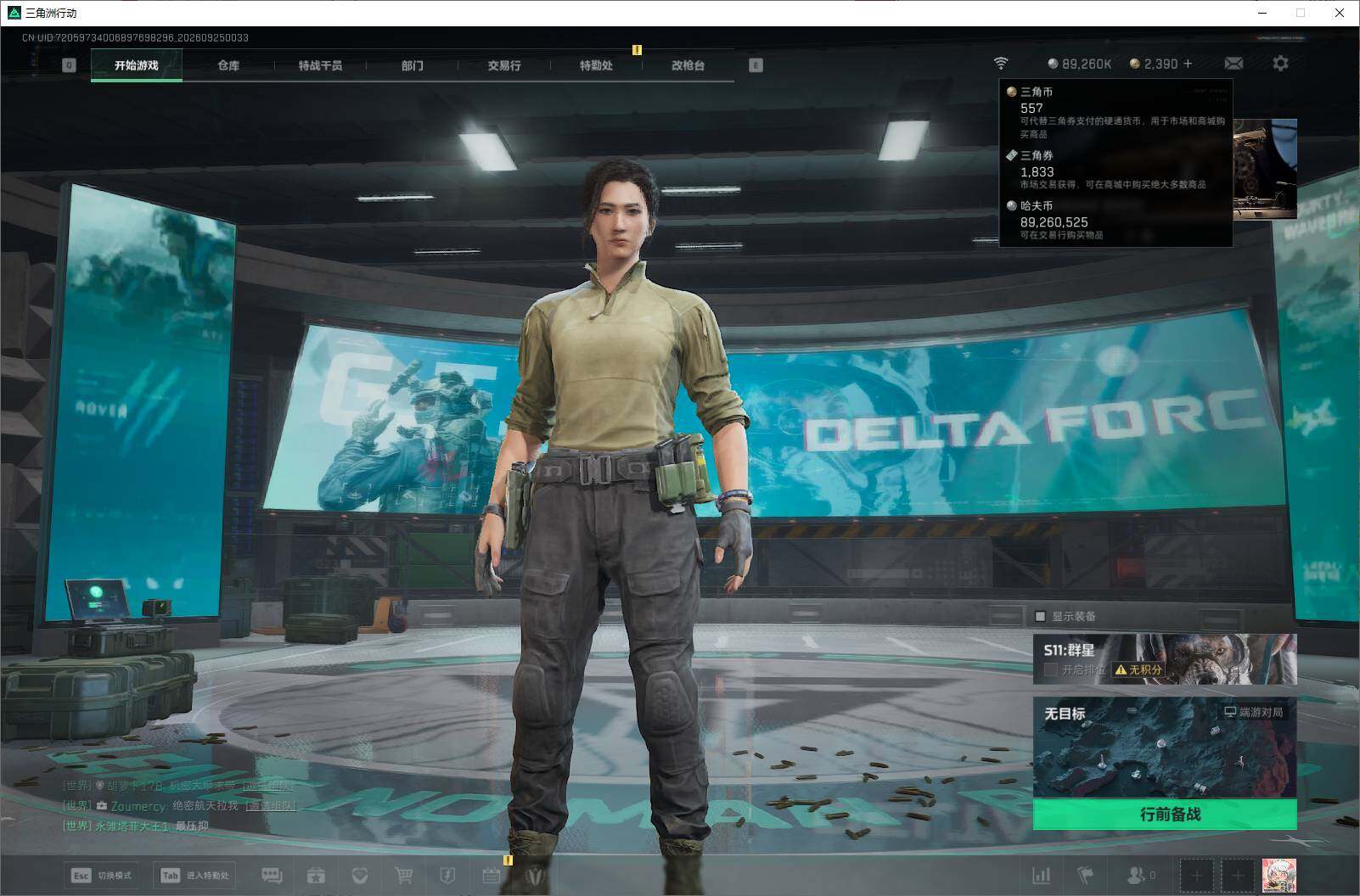Click the lightning shield icon in the bottom bar
Screen dimensions: 1360x896
[x=447, y=875]
